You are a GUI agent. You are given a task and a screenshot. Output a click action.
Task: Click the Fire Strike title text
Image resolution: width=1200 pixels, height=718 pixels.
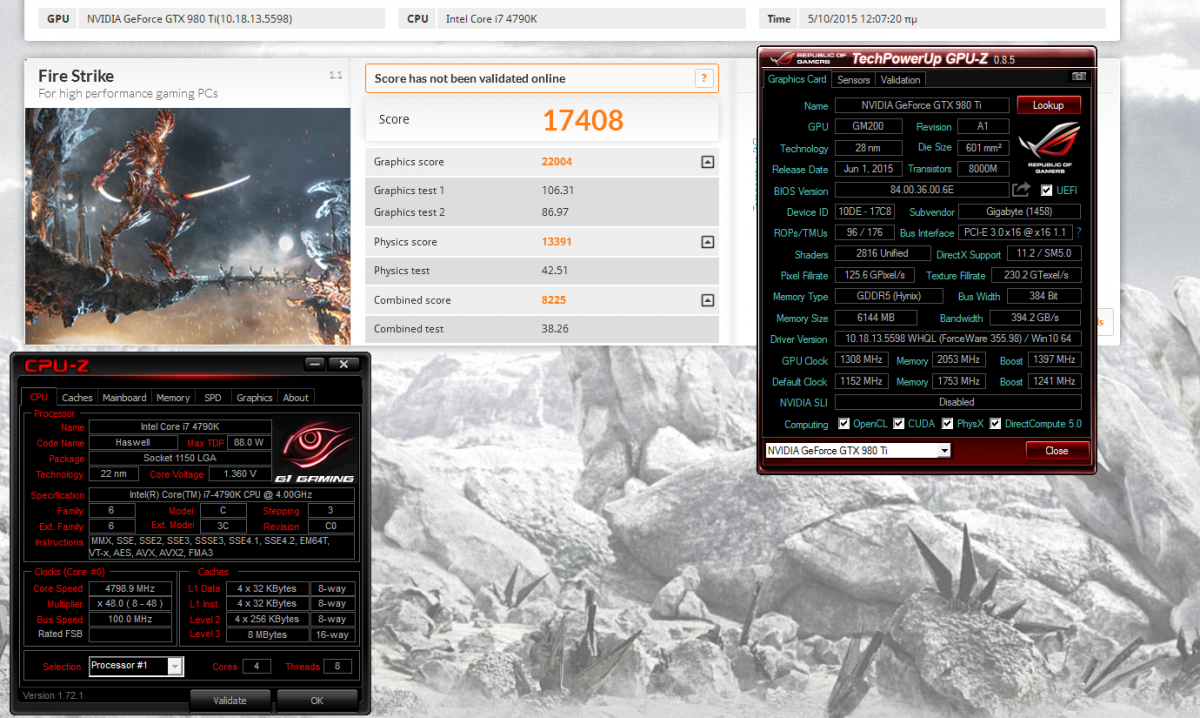point(76,76)
